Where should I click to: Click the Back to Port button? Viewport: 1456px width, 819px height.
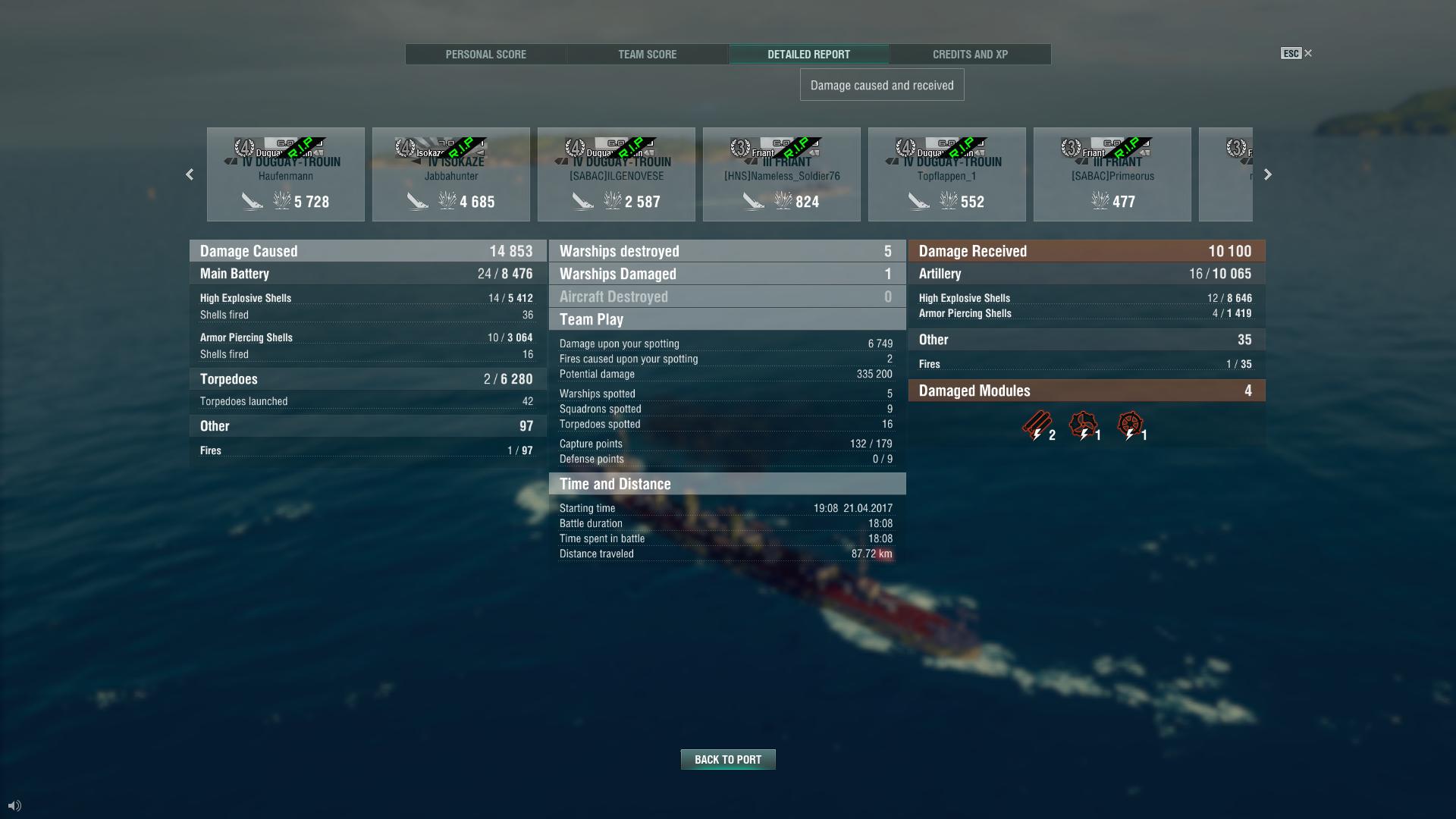click(x=728, y=759)
